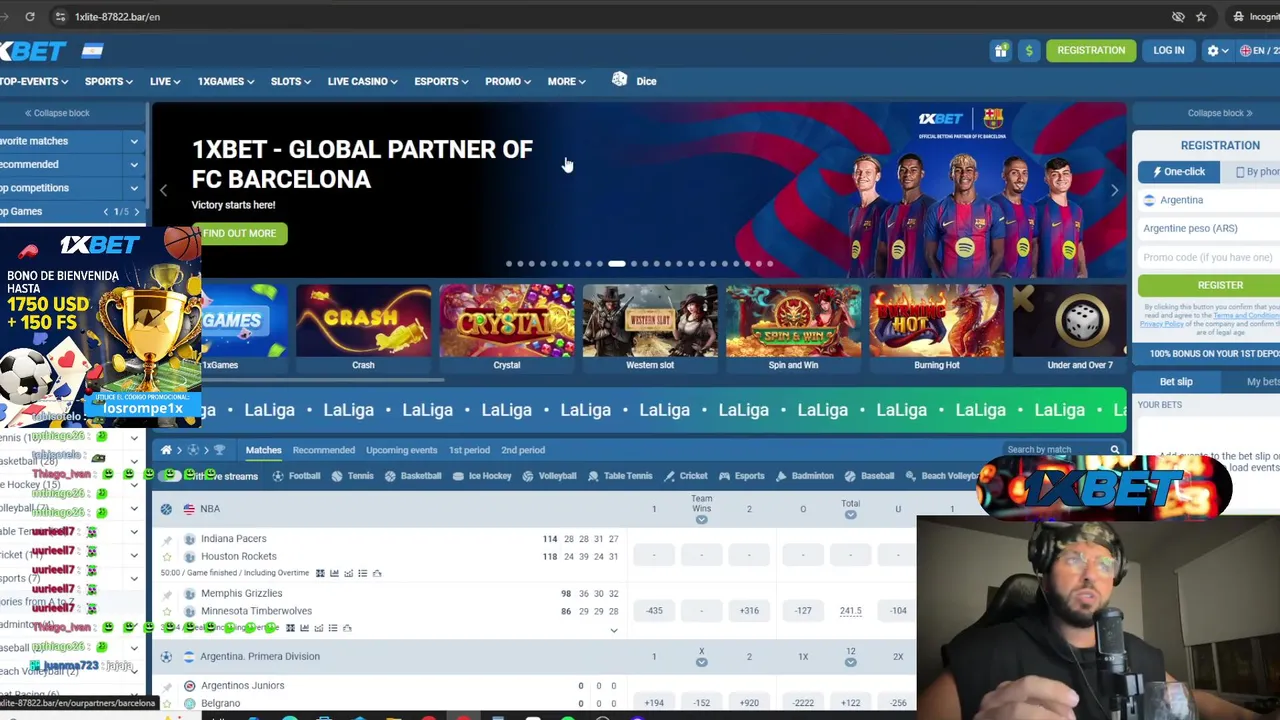
Task: Switch to 1st period tab
Action: point(469,450)
